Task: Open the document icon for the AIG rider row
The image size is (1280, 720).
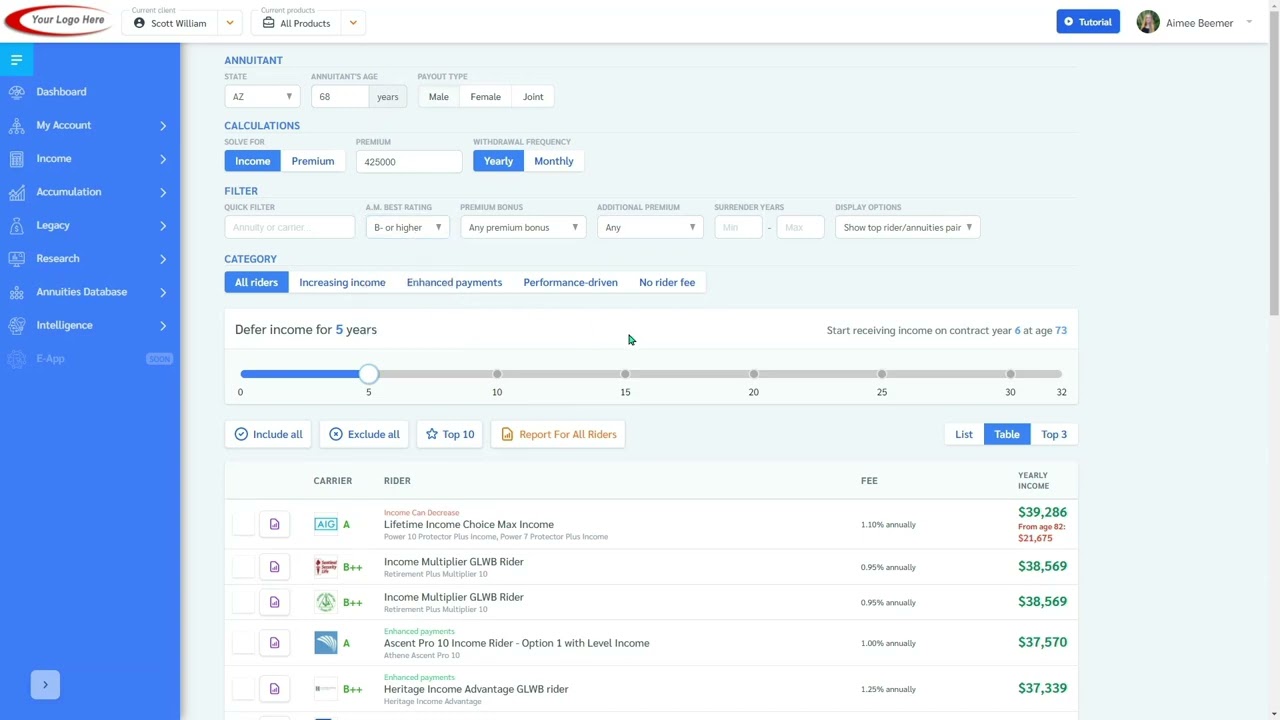Action: 274,524
